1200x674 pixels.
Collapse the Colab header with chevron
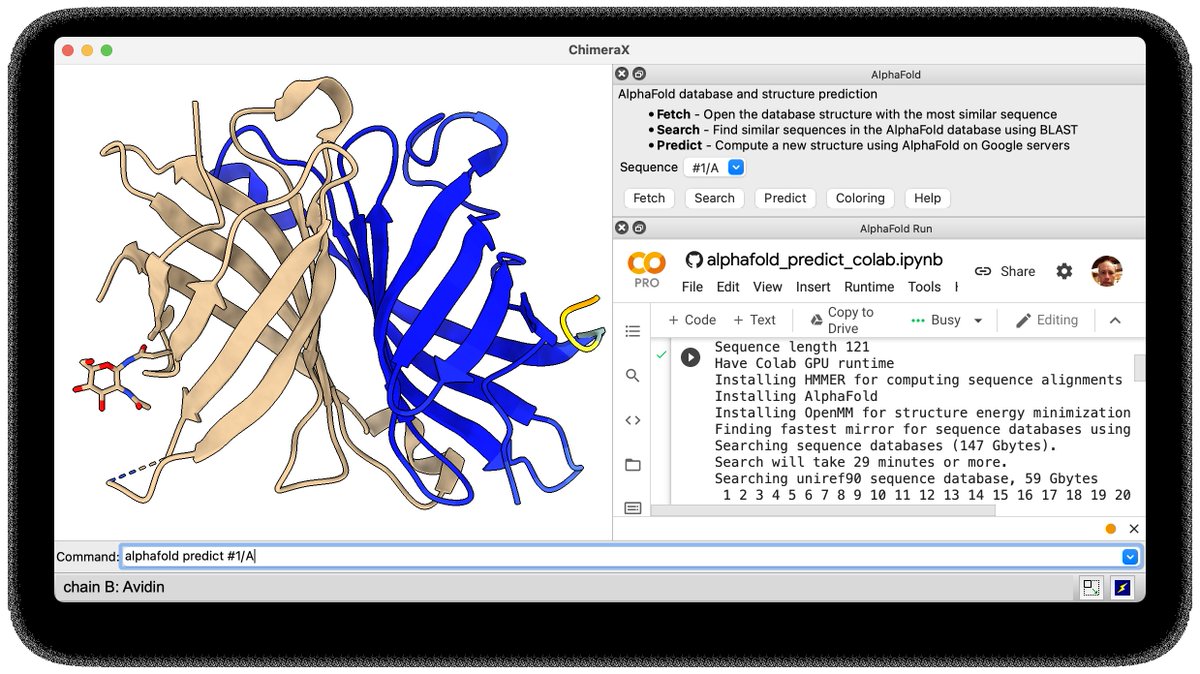[1115, 320]
